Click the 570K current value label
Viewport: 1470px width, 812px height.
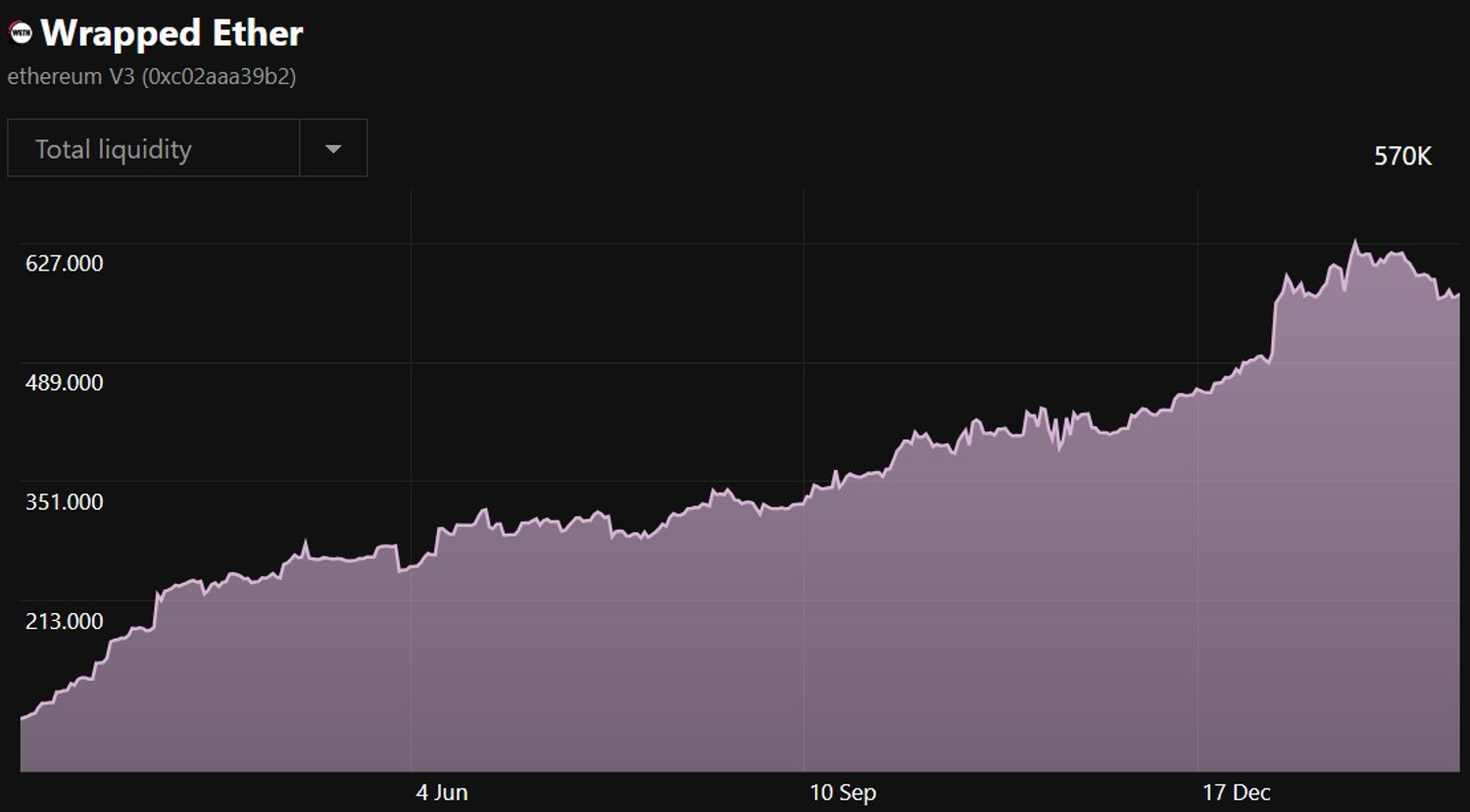(1401, 157)
